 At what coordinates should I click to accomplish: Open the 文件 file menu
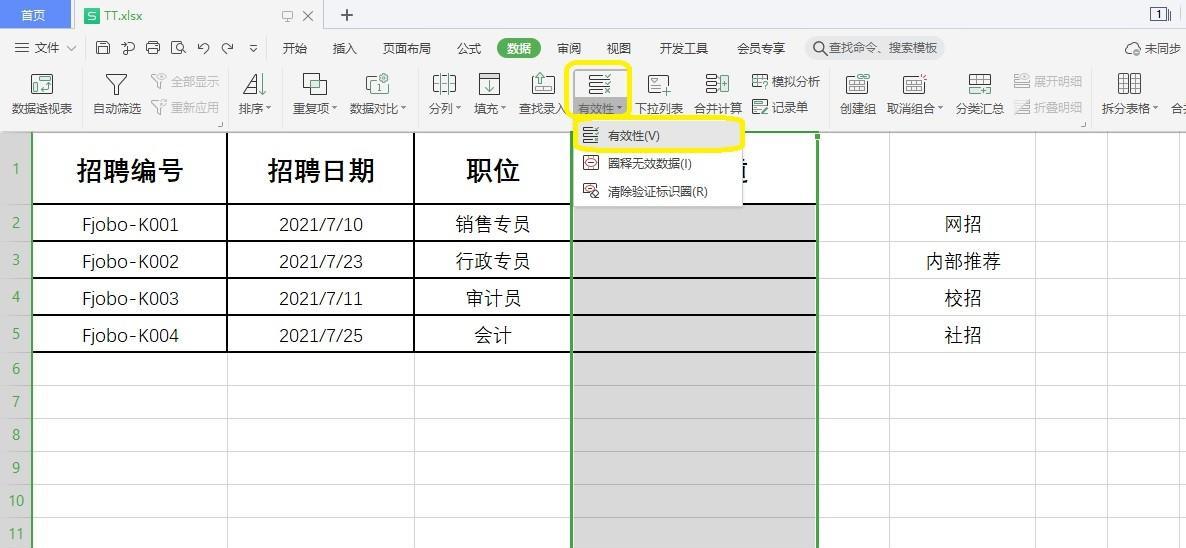click(x=45, y=48)
